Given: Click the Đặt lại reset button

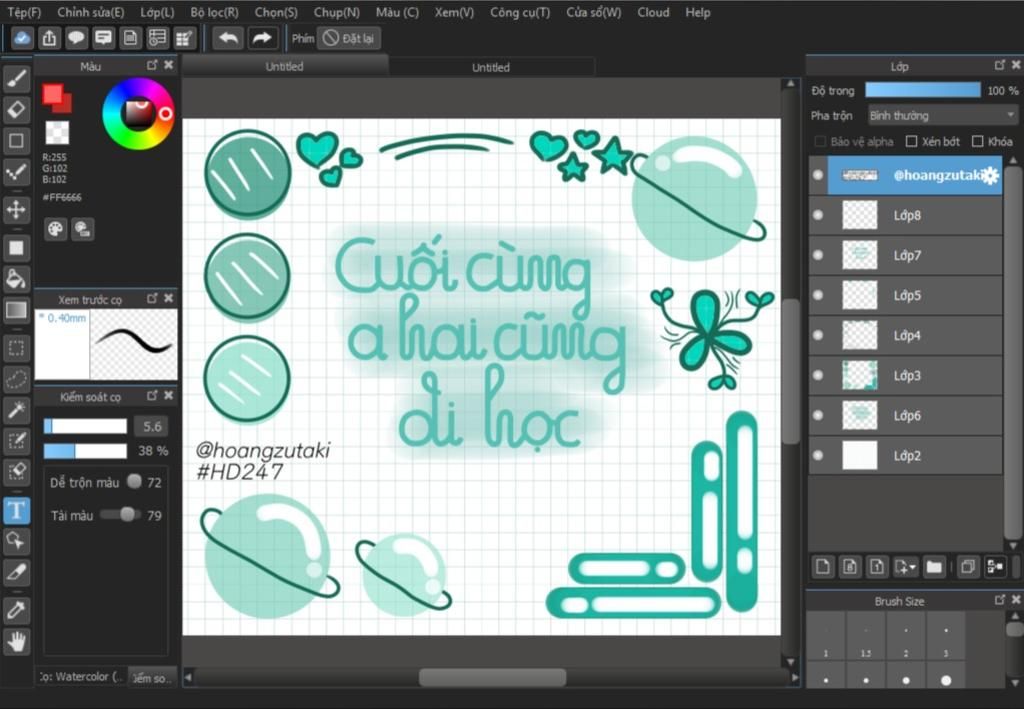Looking at the screenshot, I should 349,38.
